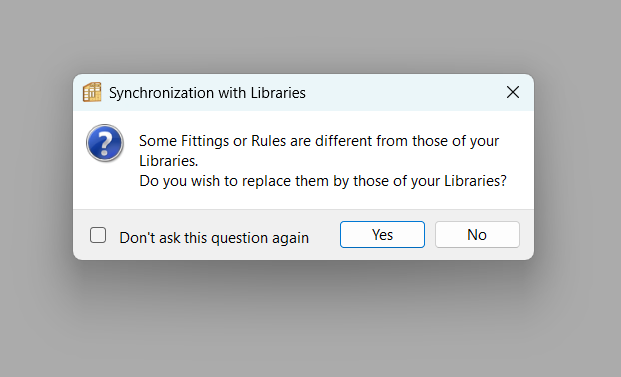Click the blue question mark icon
Screen dimensions: 621x377
coord(105,143)
